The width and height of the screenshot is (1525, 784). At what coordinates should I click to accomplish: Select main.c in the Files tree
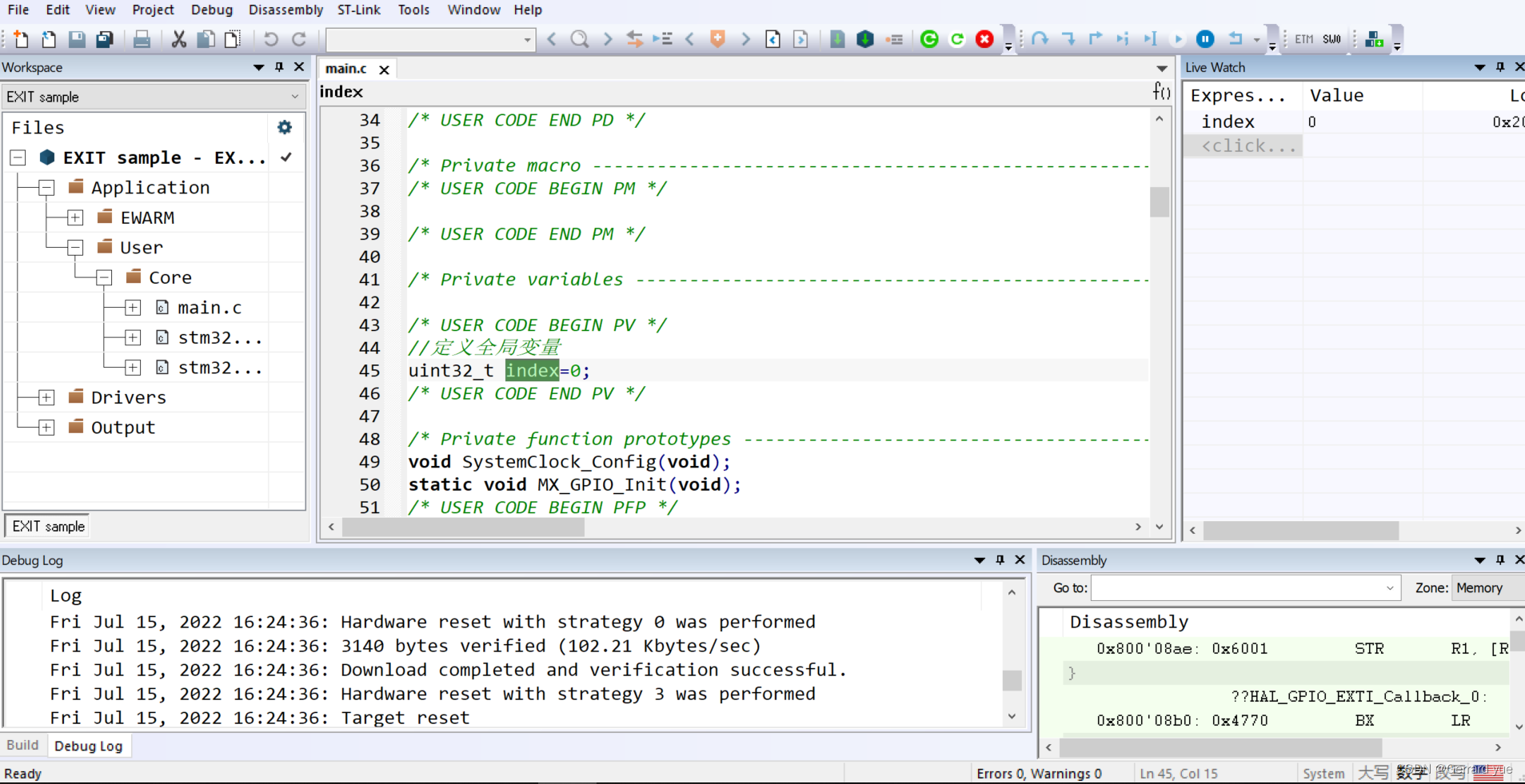(210, 308)
